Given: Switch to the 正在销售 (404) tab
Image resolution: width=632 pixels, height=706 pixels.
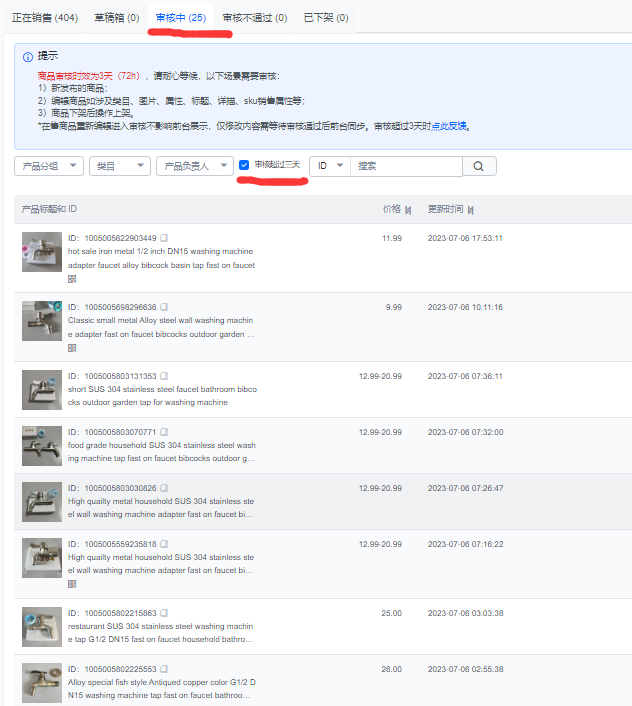Looking at the screenshot, I should click(x=44, y=18).
